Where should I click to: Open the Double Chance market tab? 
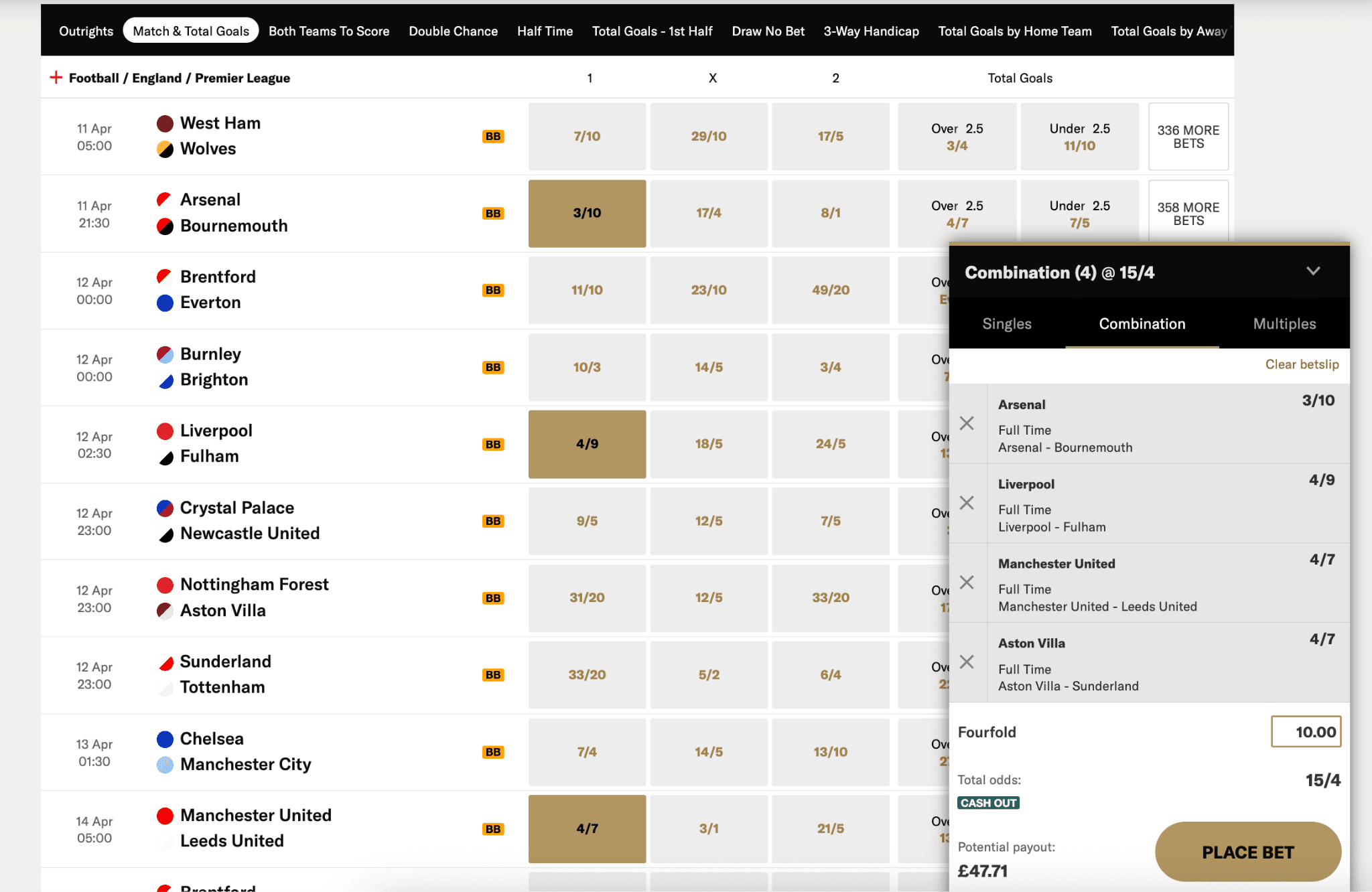(453, 31)
